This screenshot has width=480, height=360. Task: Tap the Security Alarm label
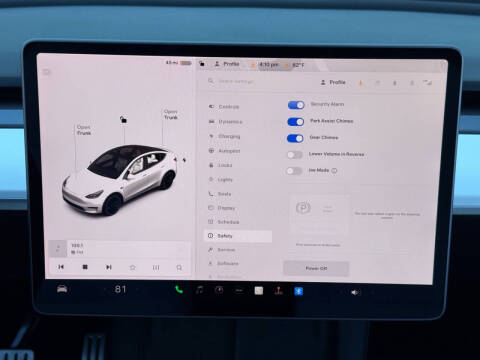pyautogui.click(x=327, y=104)
